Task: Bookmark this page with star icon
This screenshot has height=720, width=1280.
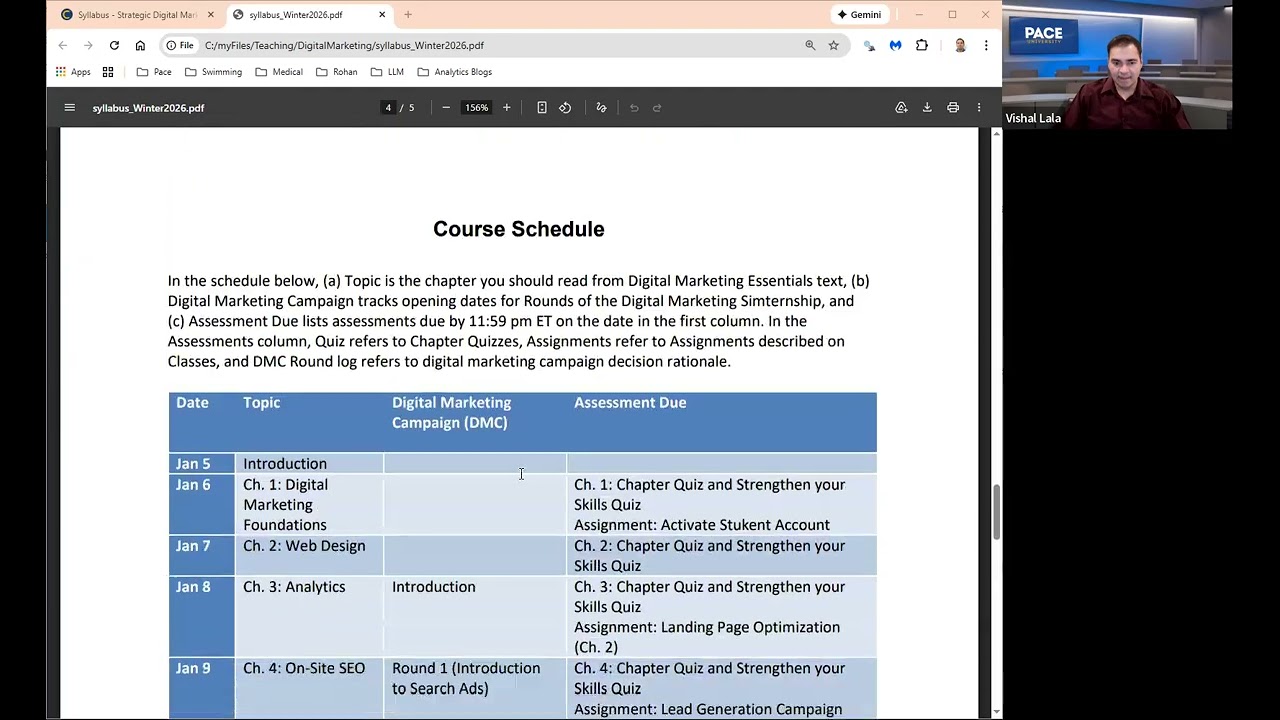Action: (x=833, y=45)
